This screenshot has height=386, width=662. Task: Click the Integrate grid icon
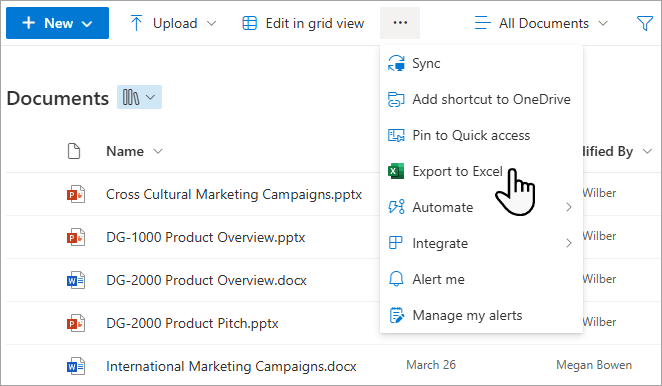coord(396,243)
